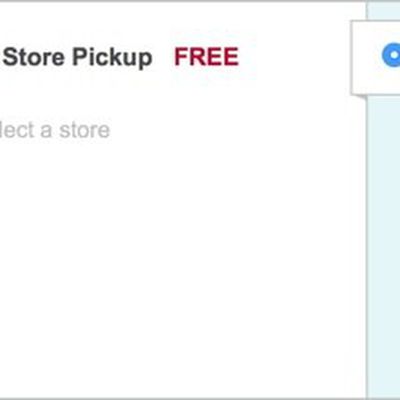400x400 pixels.
Task: Click the gray border along the bottom
Action: coord(200,398)
